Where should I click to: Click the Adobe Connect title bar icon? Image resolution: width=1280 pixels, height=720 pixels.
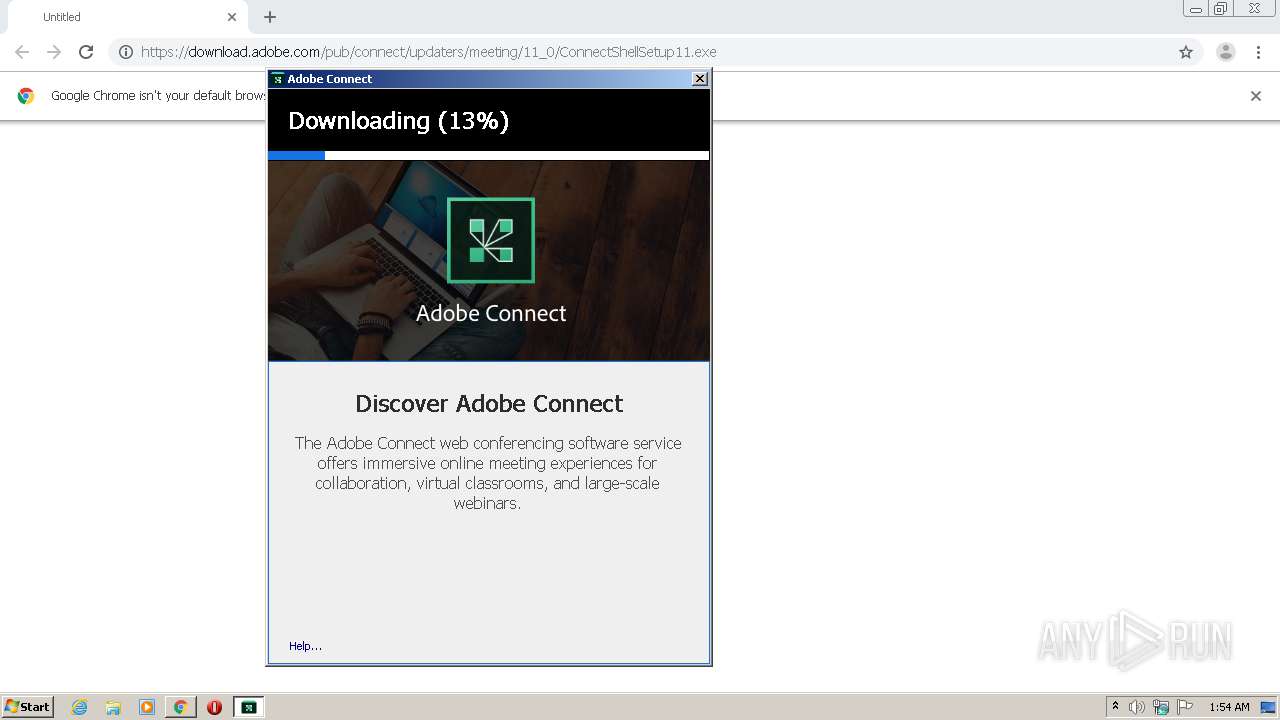coord(278,79)
